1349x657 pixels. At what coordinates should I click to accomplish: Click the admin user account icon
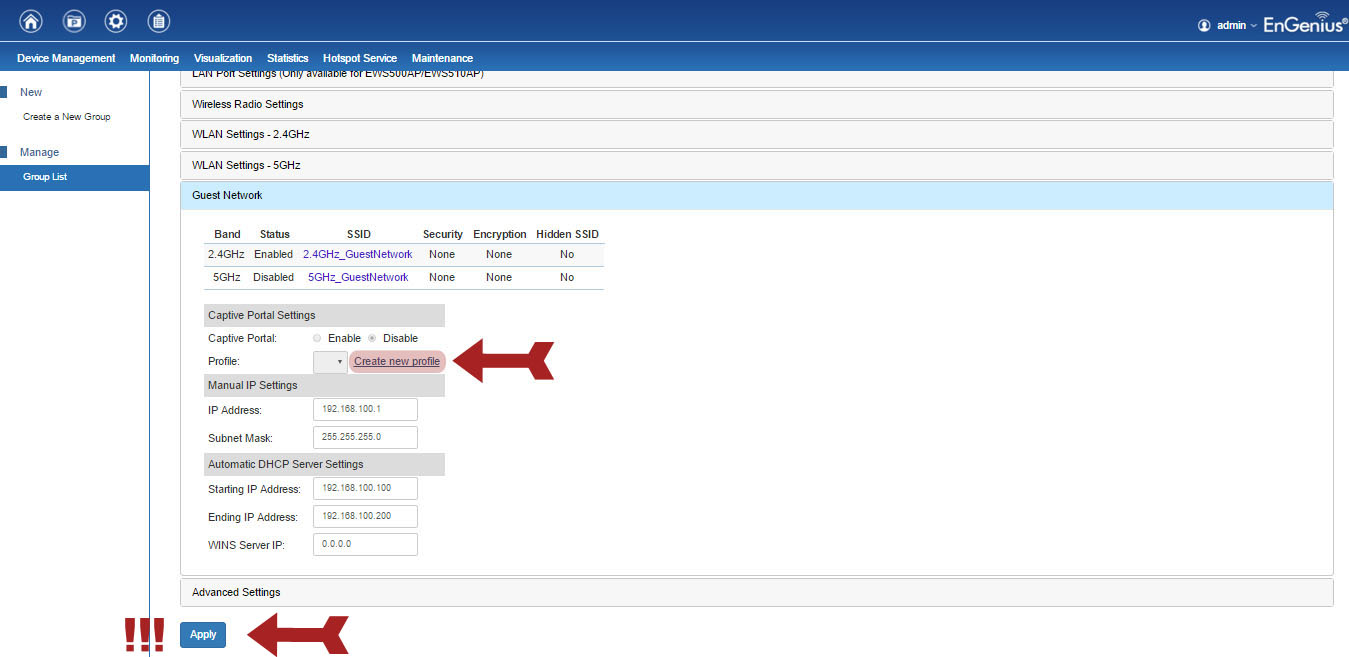[1204, 25]
